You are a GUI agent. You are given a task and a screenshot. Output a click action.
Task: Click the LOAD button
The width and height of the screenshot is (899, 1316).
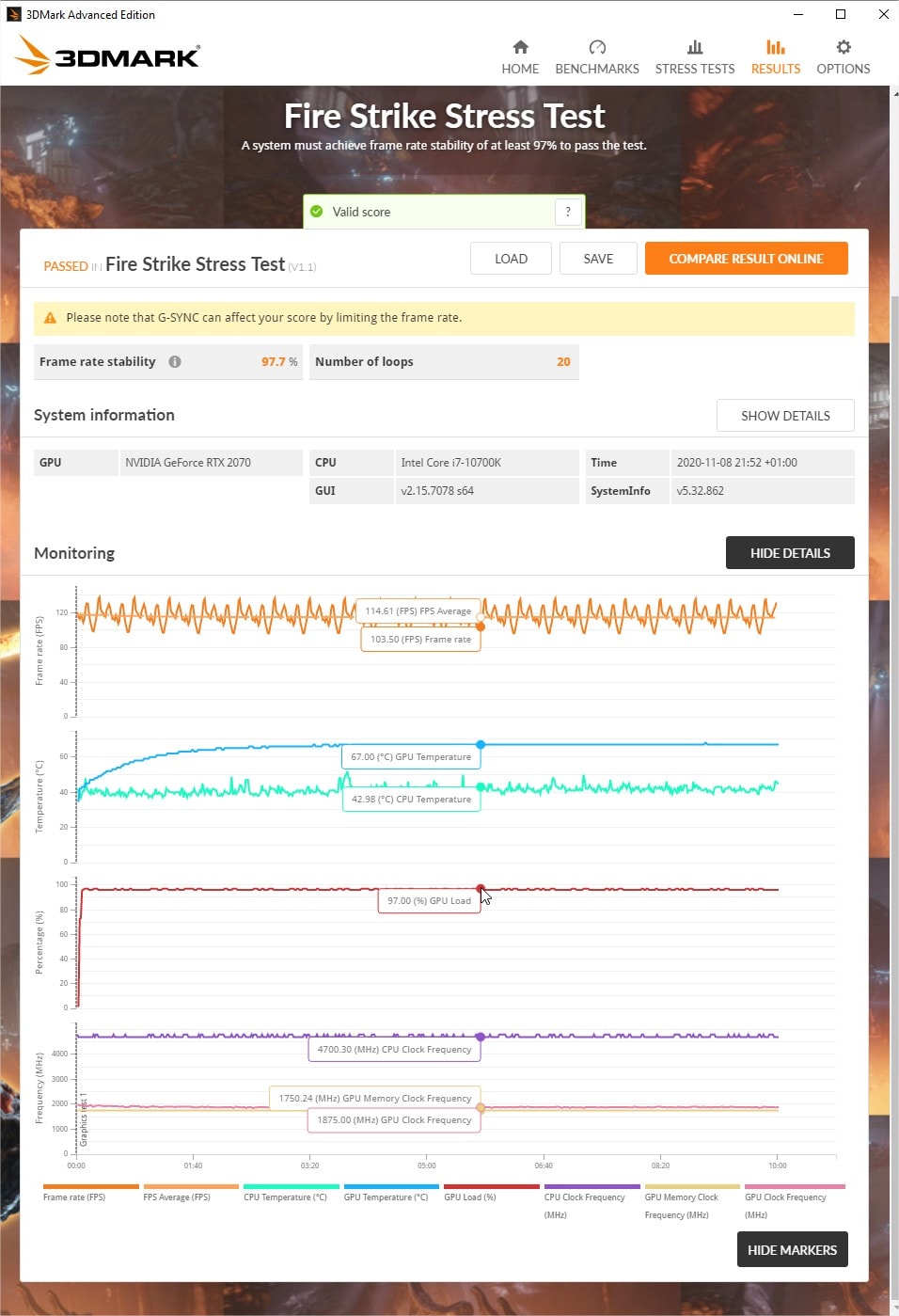coord(511,258)
